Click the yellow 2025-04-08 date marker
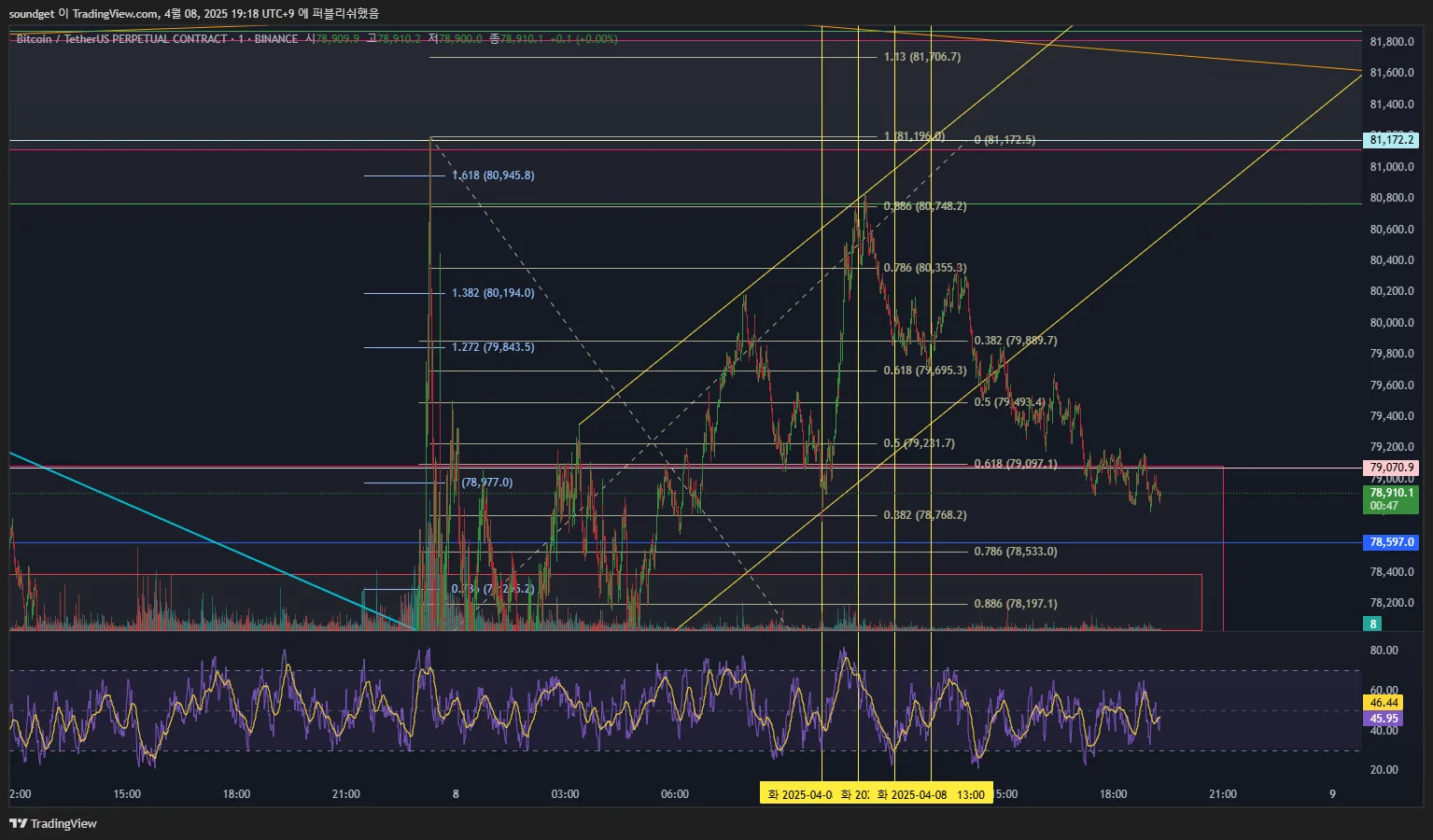 coord(912,794)
